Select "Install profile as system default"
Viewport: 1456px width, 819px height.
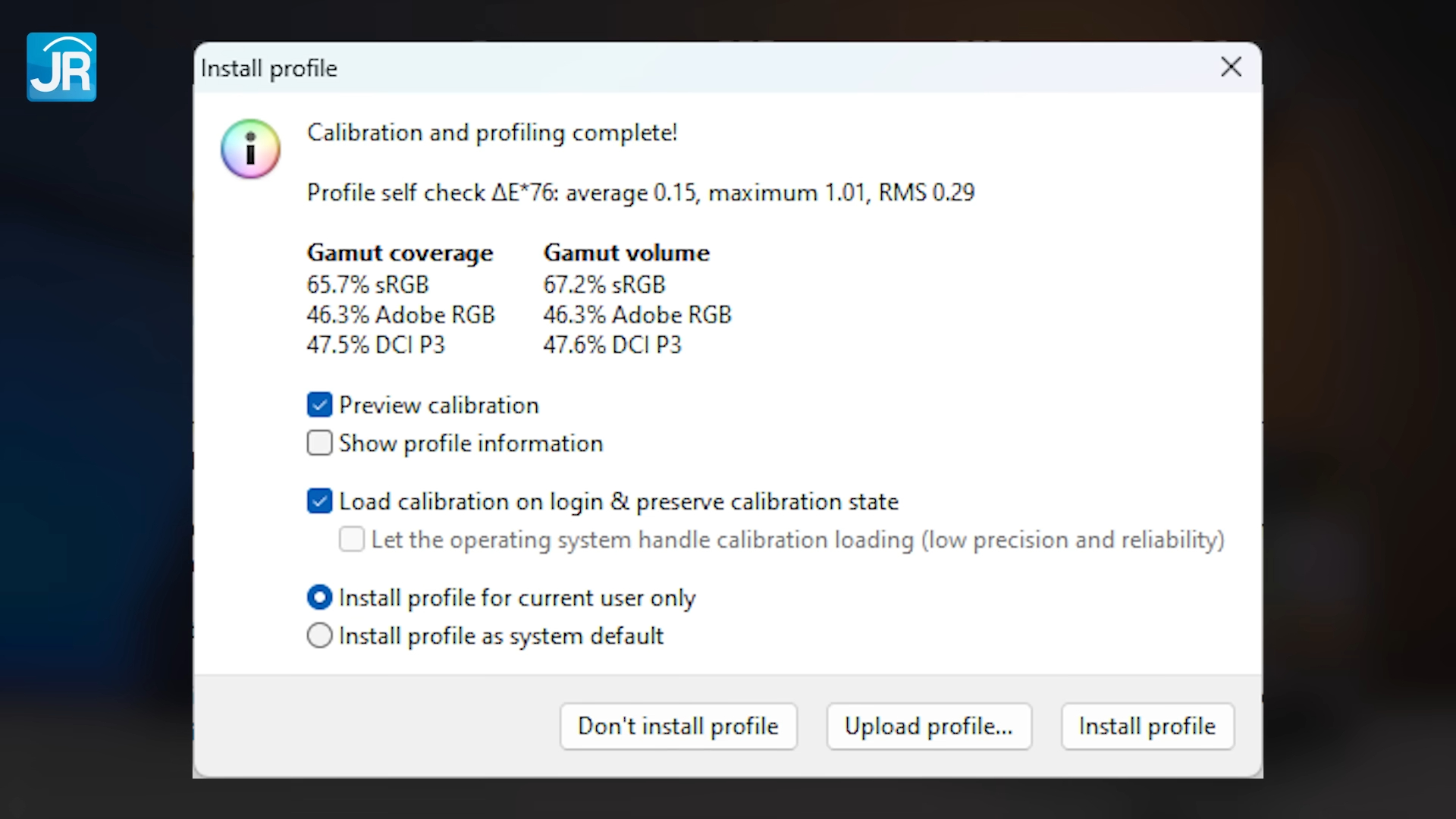point(319,635)
